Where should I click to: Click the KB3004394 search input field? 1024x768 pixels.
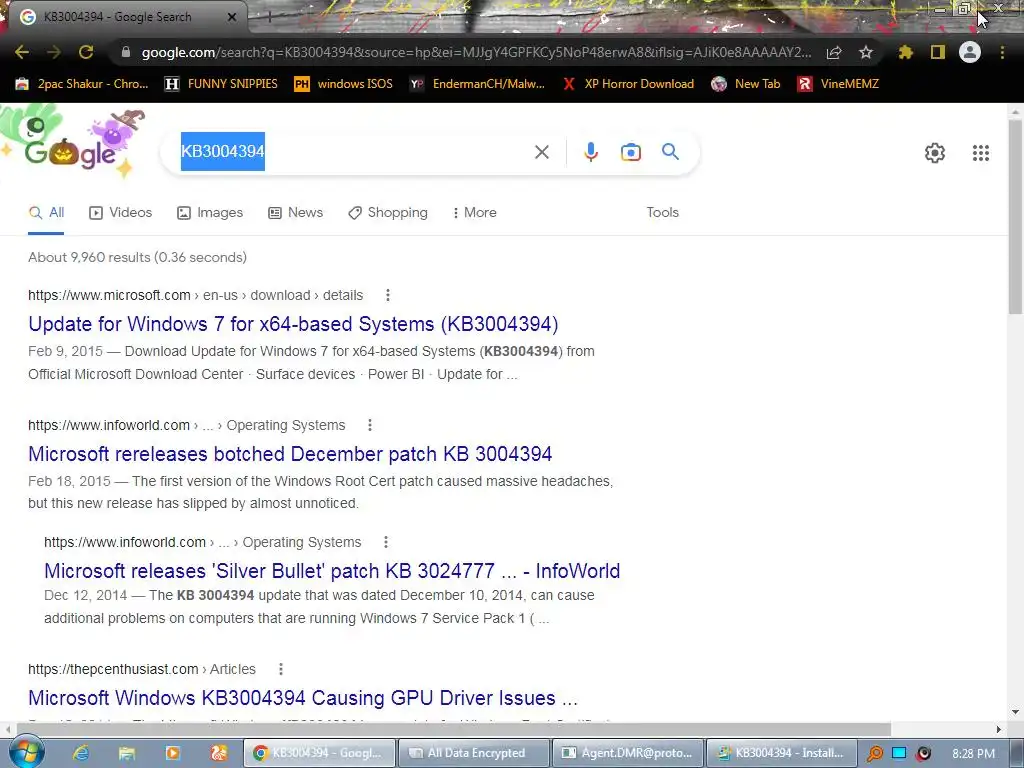pos(353,152)
